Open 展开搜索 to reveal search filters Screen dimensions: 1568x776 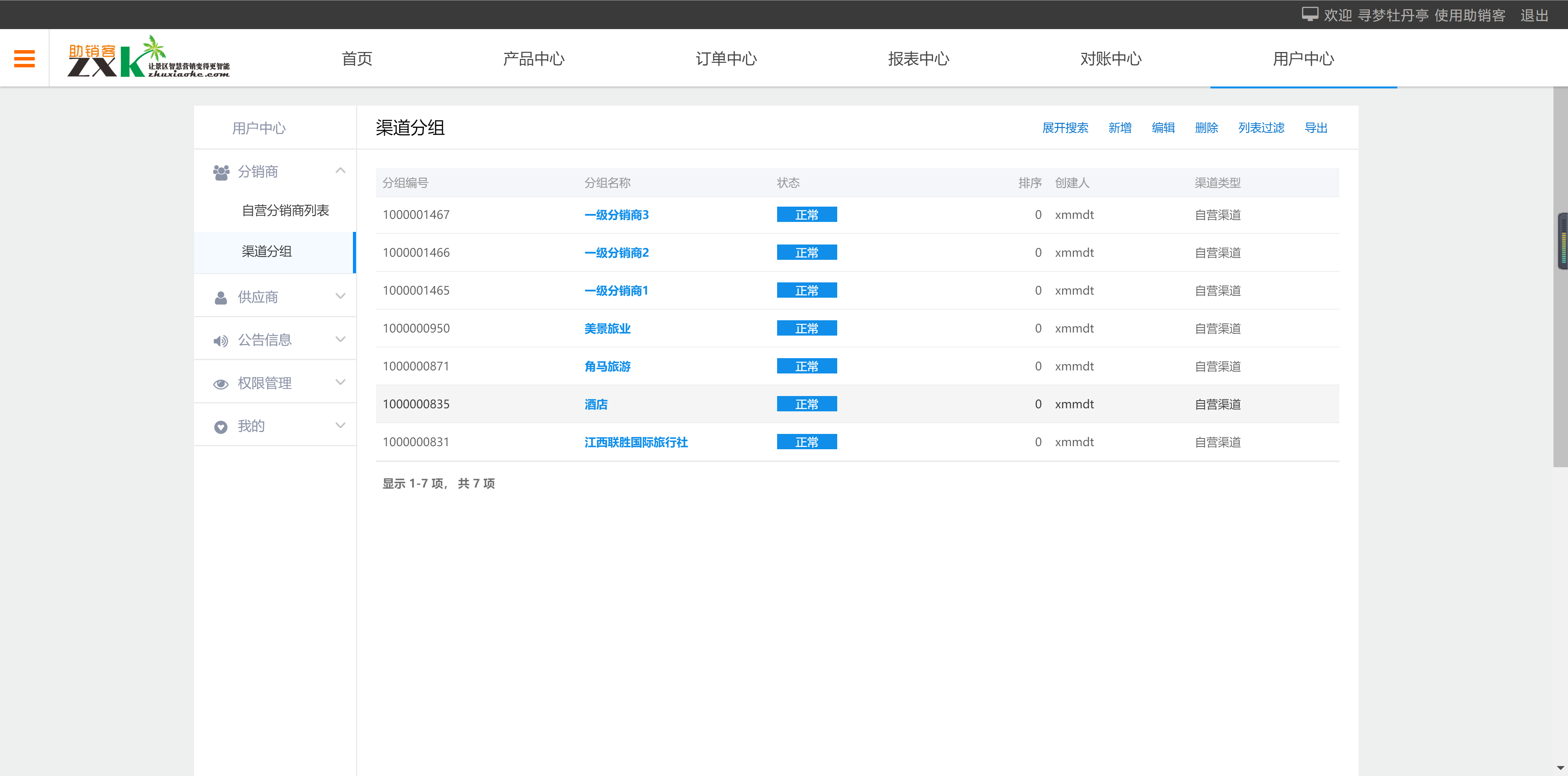point(1065,128)
